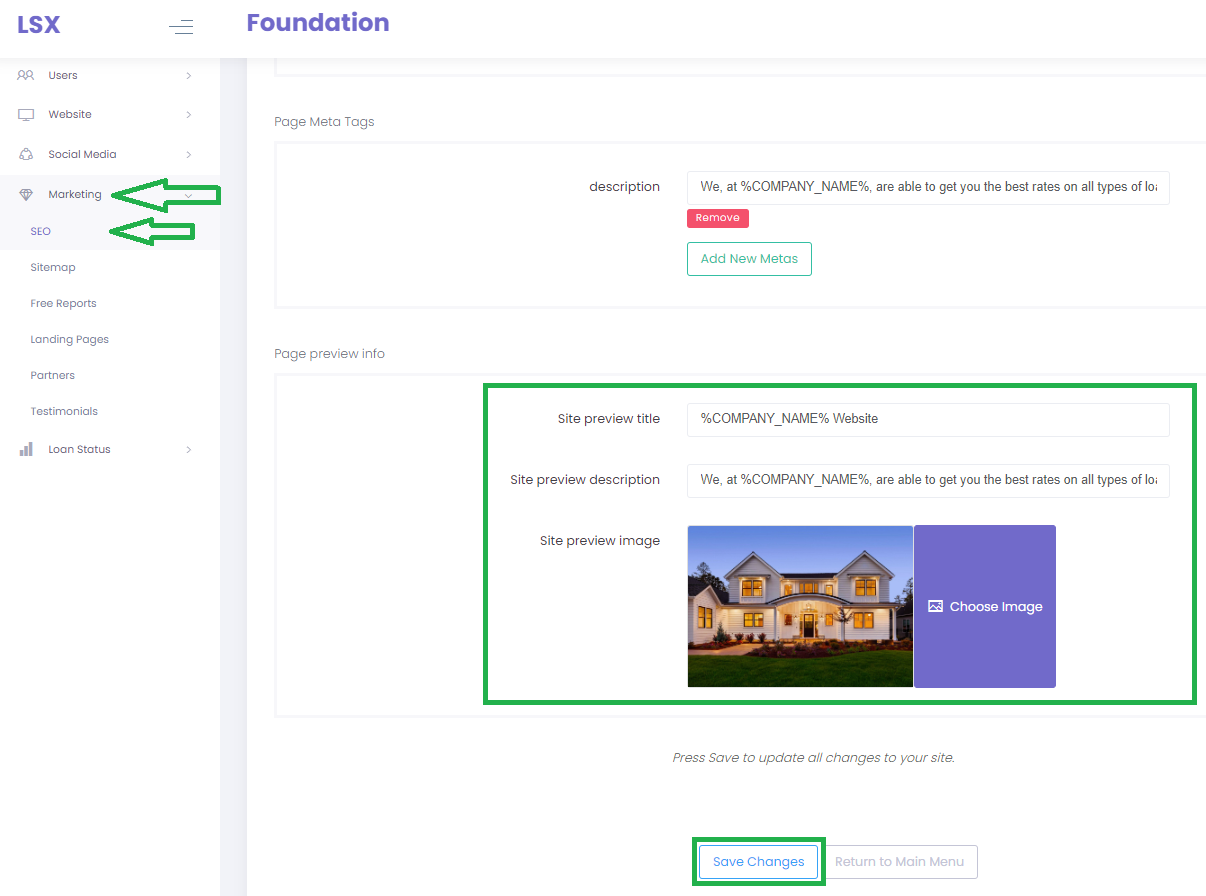The width and height of the screenshot is (1206, 896).
Task: Click the Foundation page heading
Action: tap(318, 23)
